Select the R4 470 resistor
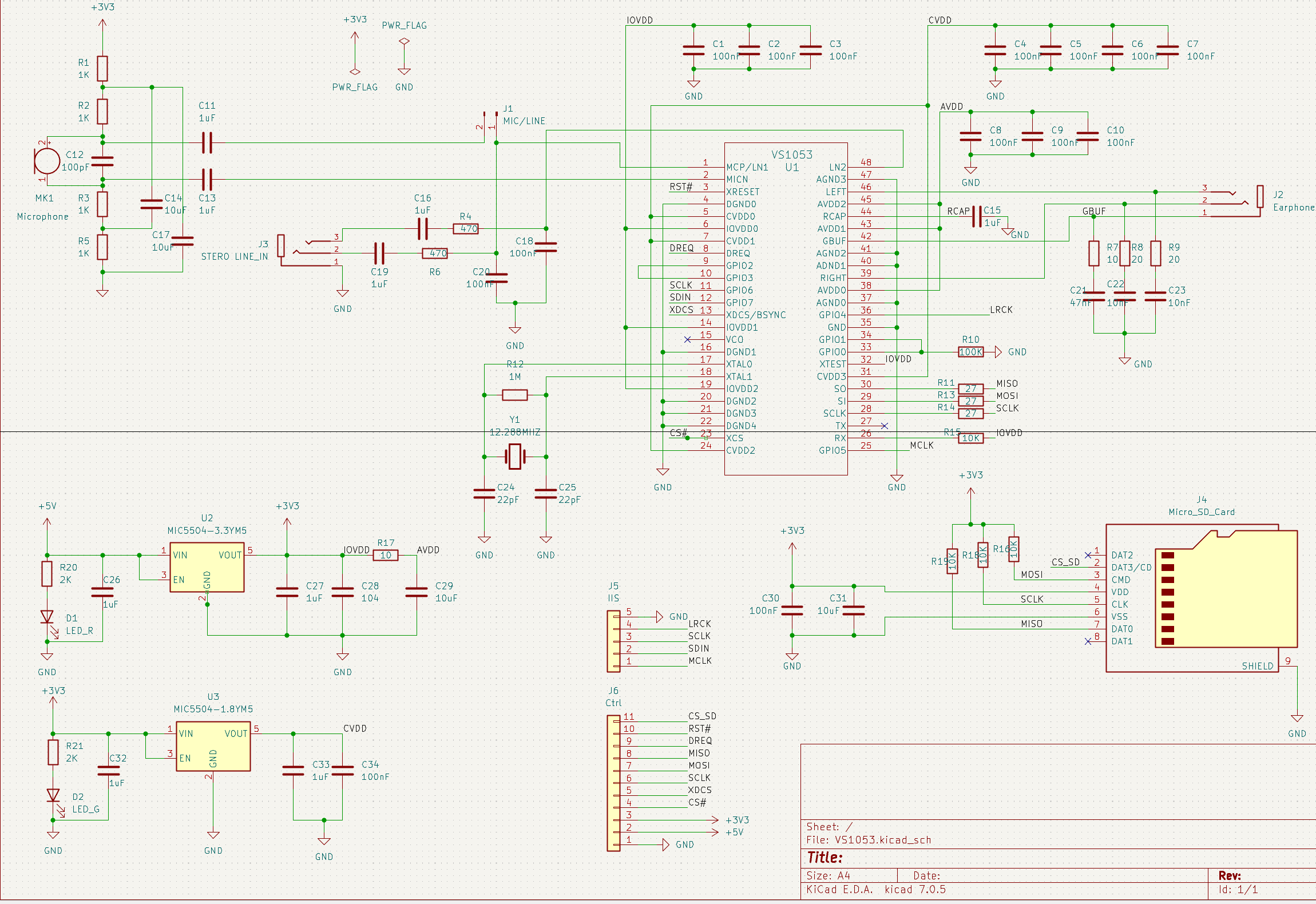This screenshot has width=1316, height=904. 466,228
